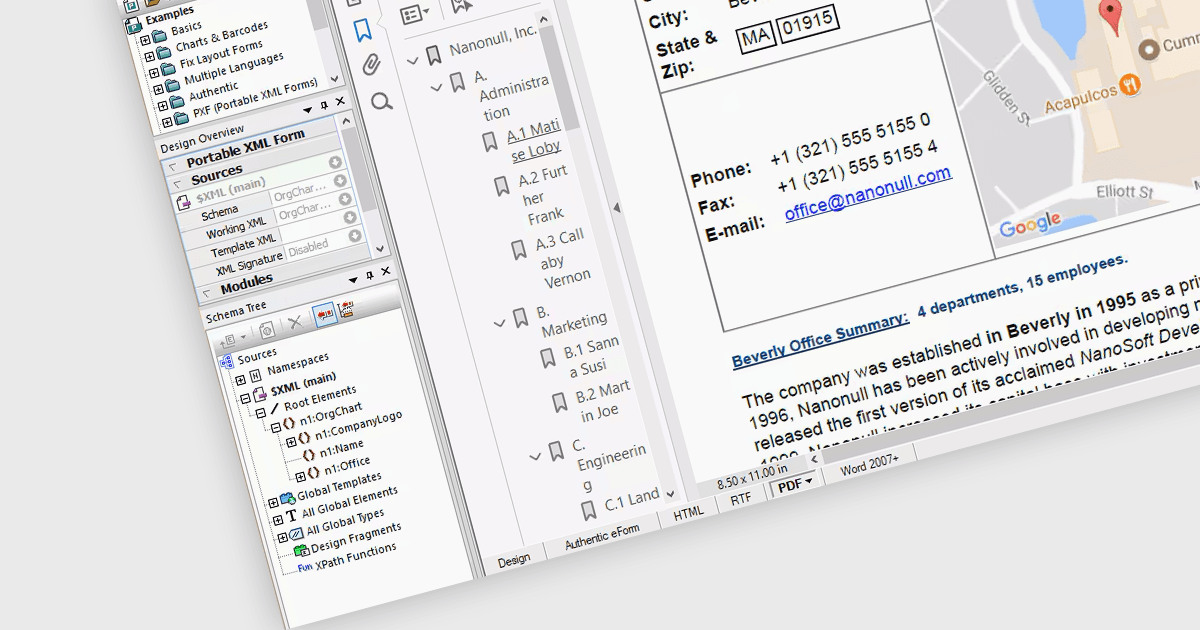
Task: Click the Global Templates icon
Action: click(289, 497)
